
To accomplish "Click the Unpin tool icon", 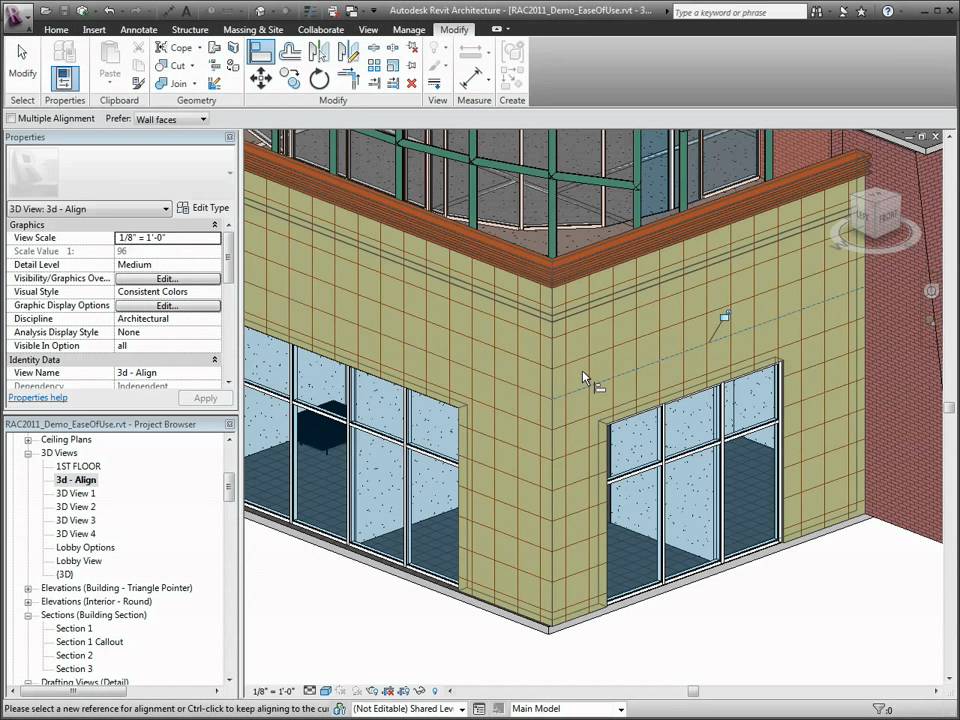I will tap(412, 47).
